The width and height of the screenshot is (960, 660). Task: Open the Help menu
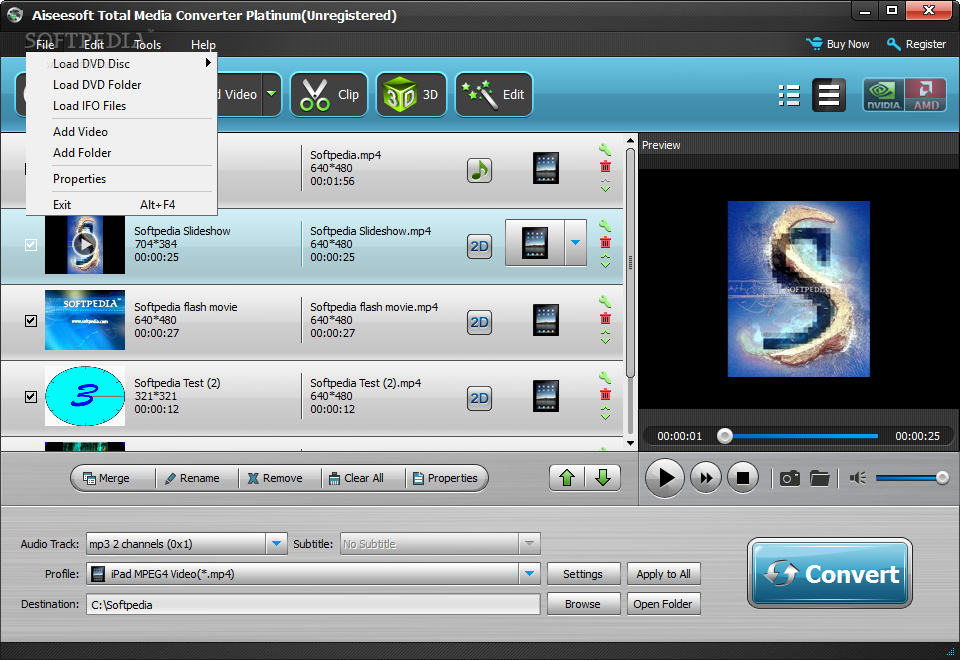pyautogui.click(x=203, y=45)
